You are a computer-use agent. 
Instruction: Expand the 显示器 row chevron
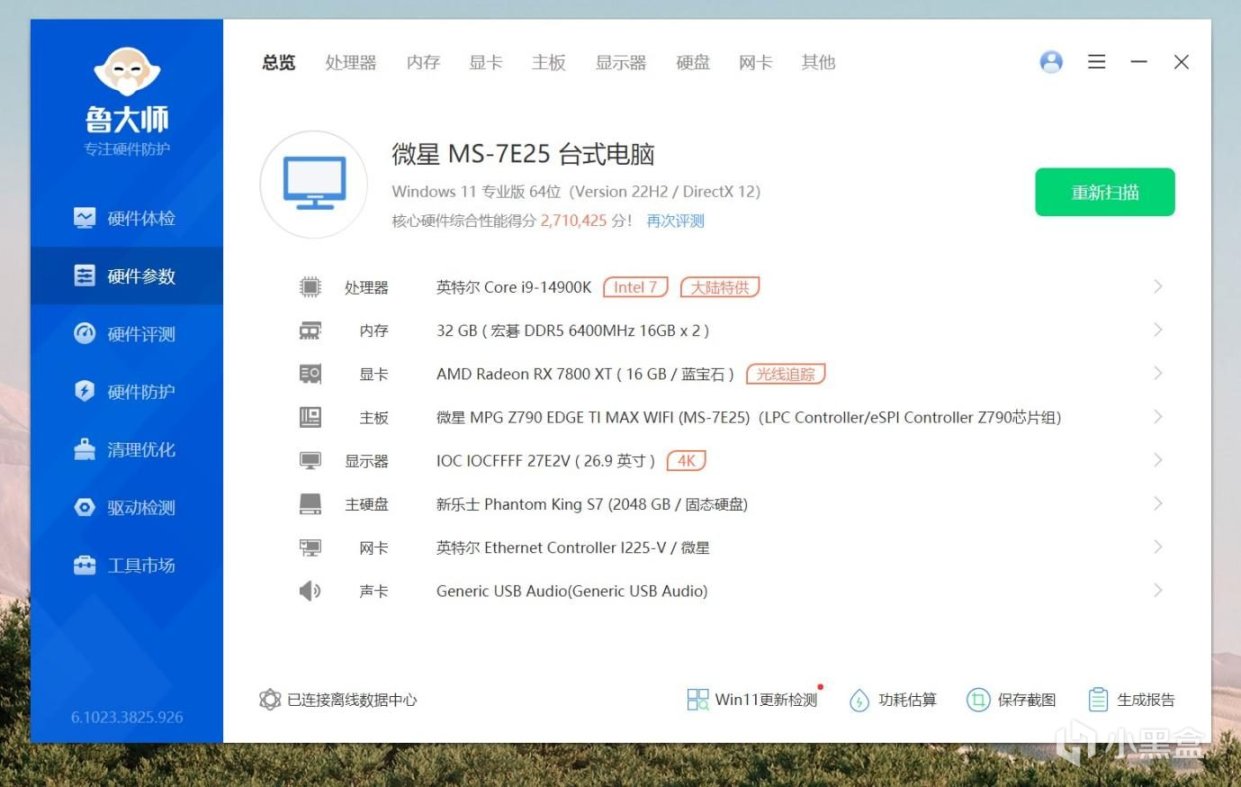[1158, 460]
